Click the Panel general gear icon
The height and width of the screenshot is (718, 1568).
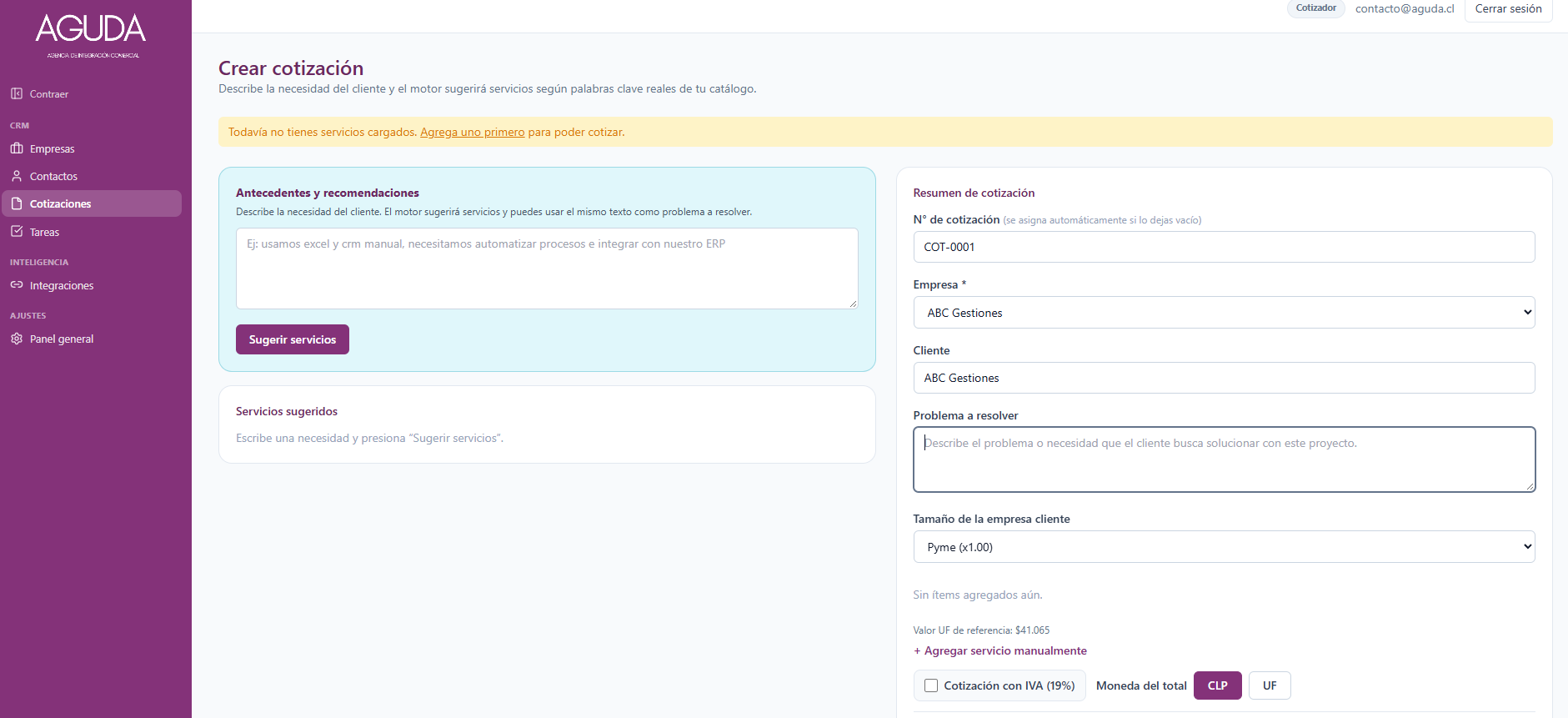[x=17, y=339]
